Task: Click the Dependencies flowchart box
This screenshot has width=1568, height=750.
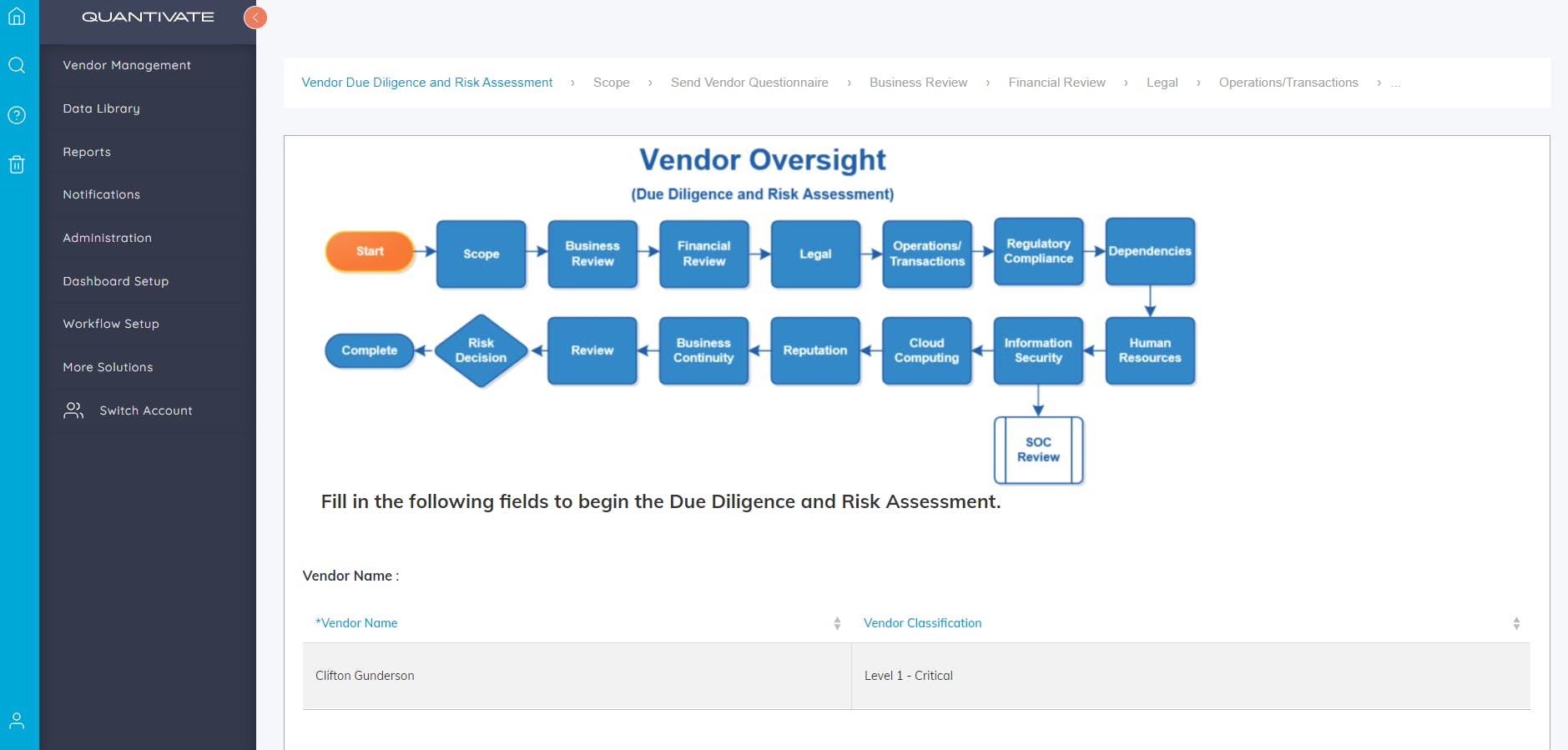Action: point(1150,251)
